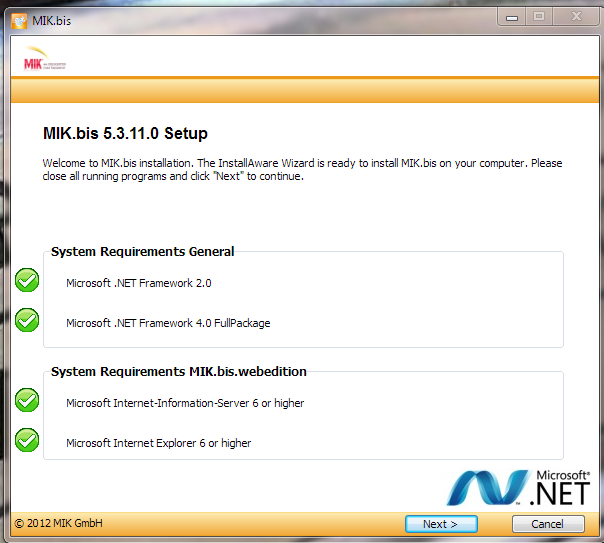Viewport: 604px width, 543px height.
Task: Click the 'MIK.bis 5.3.11.0 Setup' heading
Action: tap(125, 134)
